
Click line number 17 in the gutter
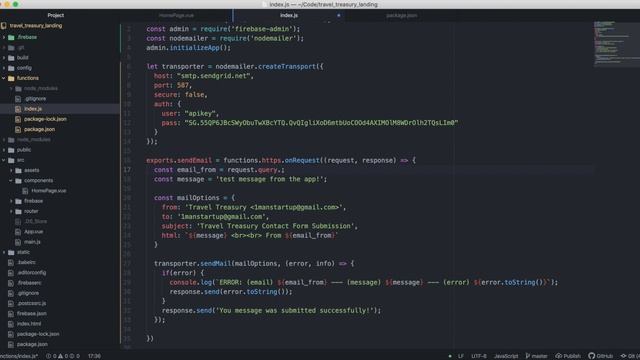[127, 170]
